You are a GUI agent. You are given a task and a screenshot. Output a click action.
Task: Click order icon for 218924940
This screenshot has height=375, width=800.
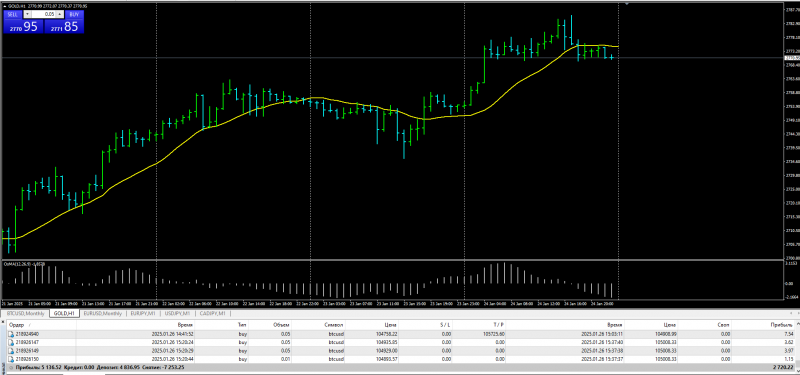point(11,334)
